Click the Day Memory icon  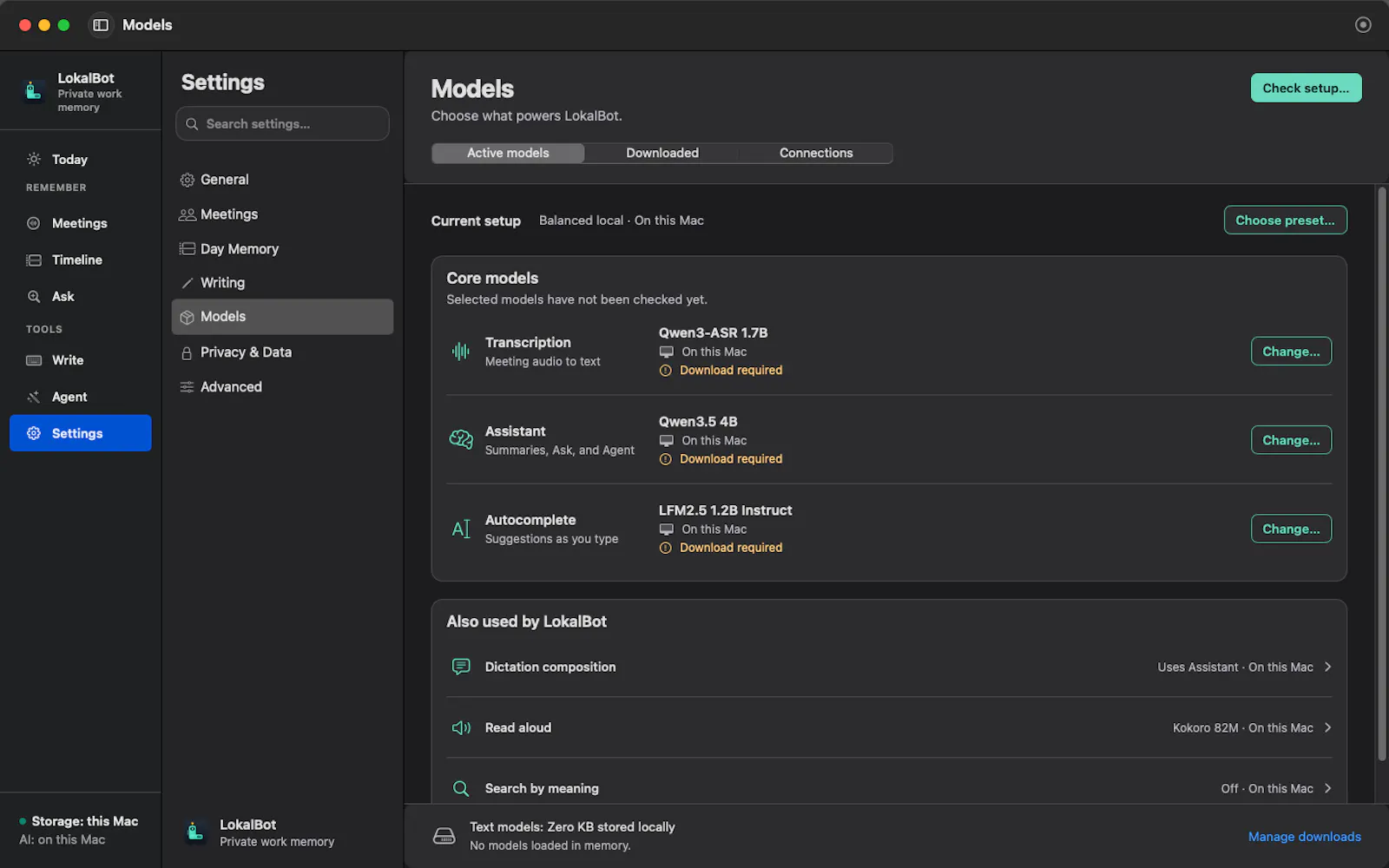pos(187,249)
